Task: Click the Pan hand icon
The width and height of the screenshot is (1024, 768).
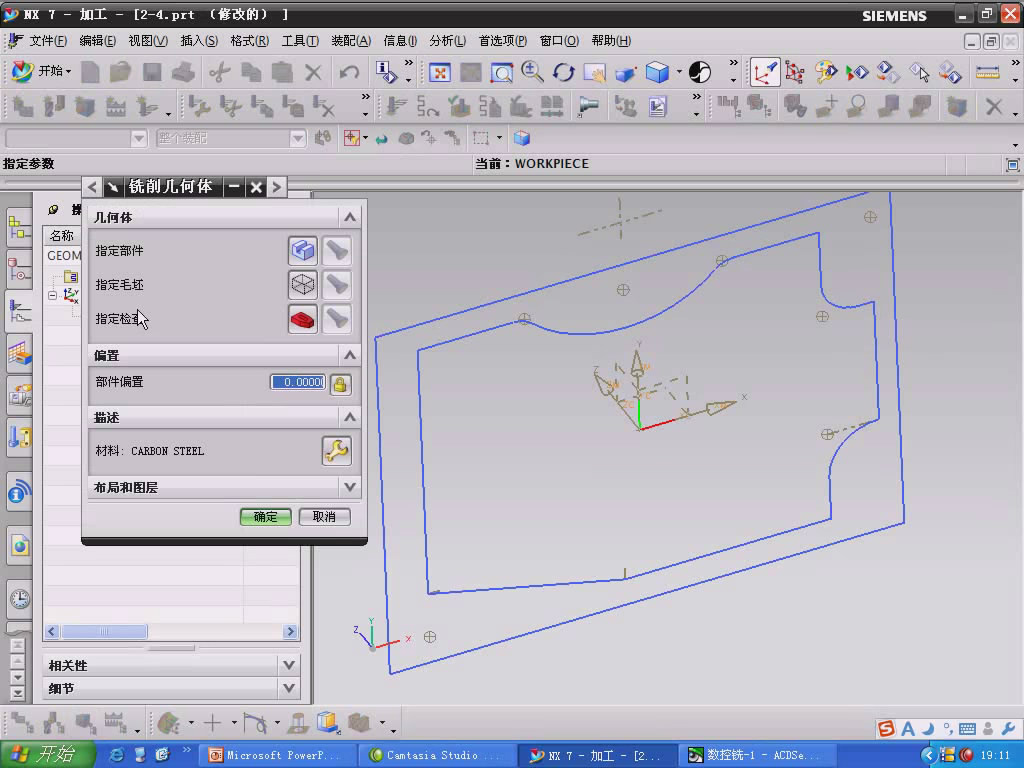Action: 594,72
